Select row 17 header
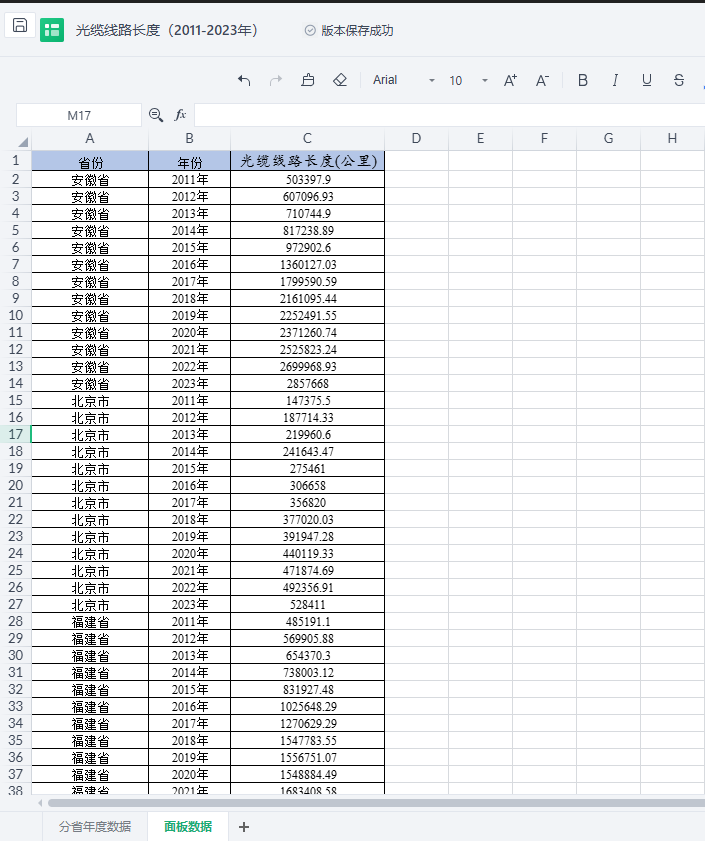 [16, 434]
